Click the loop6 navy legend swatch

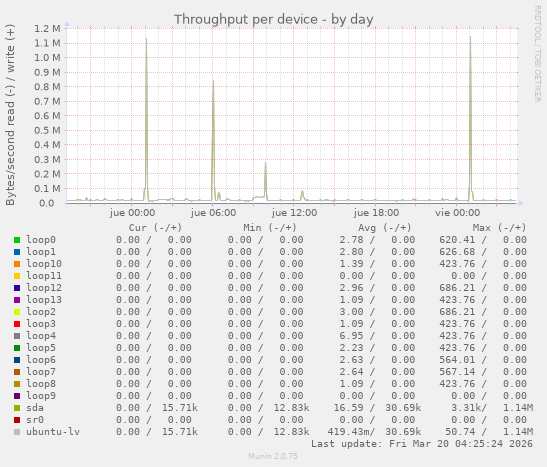coord(17,360)
